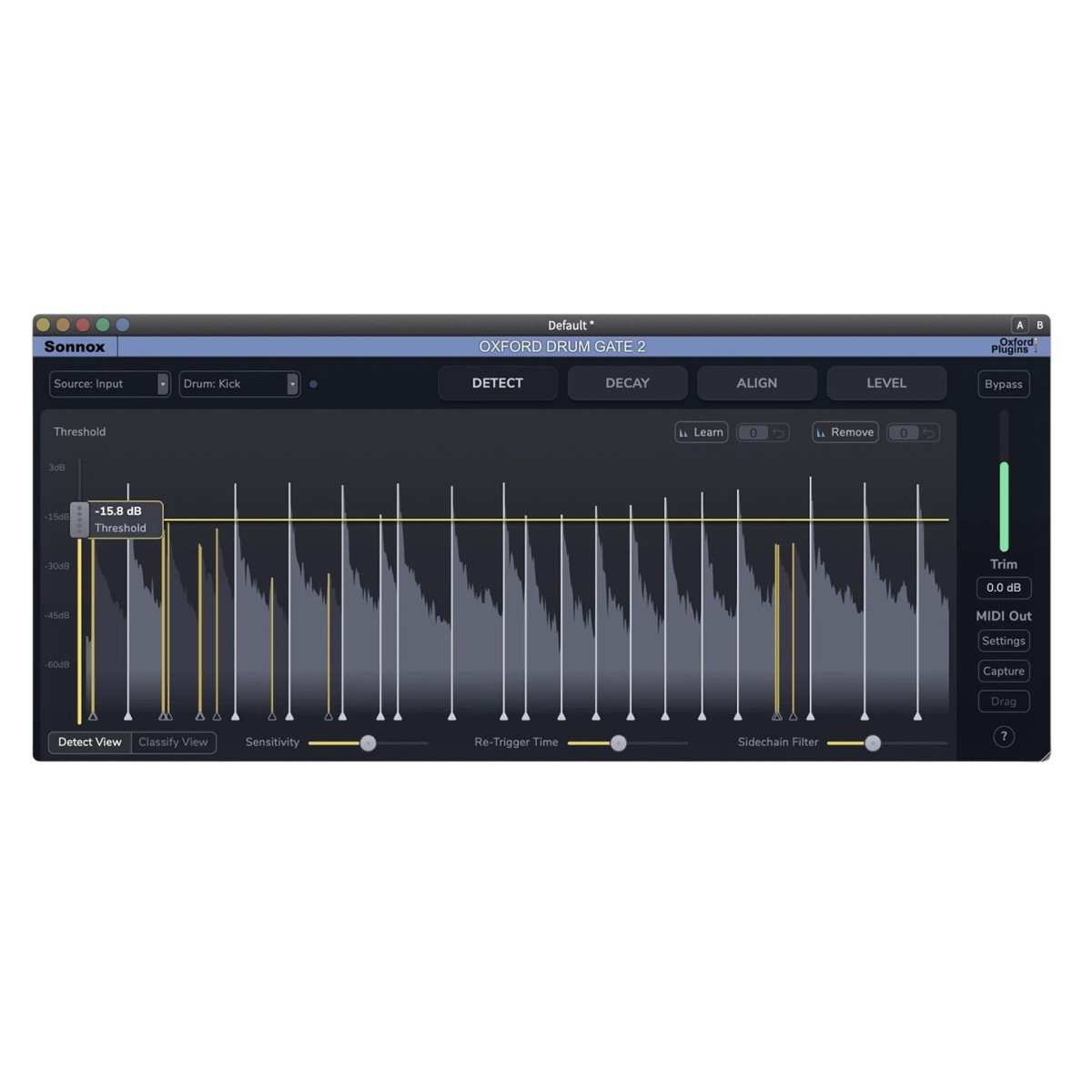Click the Default * window title
The width and height of the screenshot is (1092, 1092).
click(x=571, y=325)
